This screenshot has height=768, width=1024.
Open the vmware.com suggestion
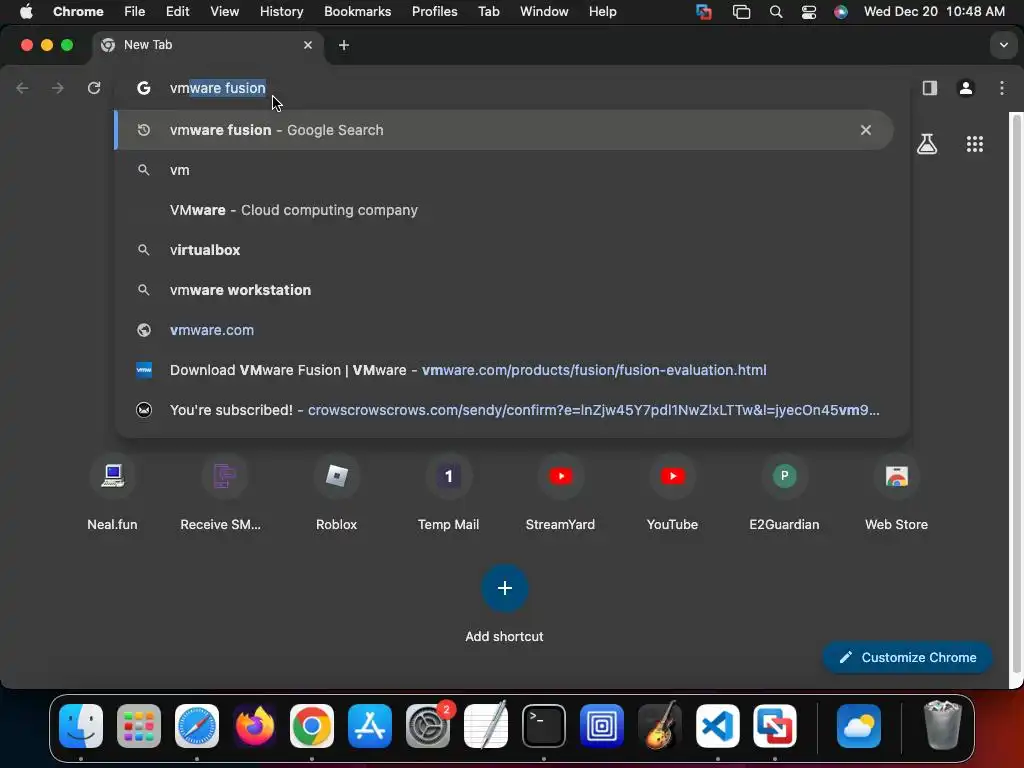504,330
